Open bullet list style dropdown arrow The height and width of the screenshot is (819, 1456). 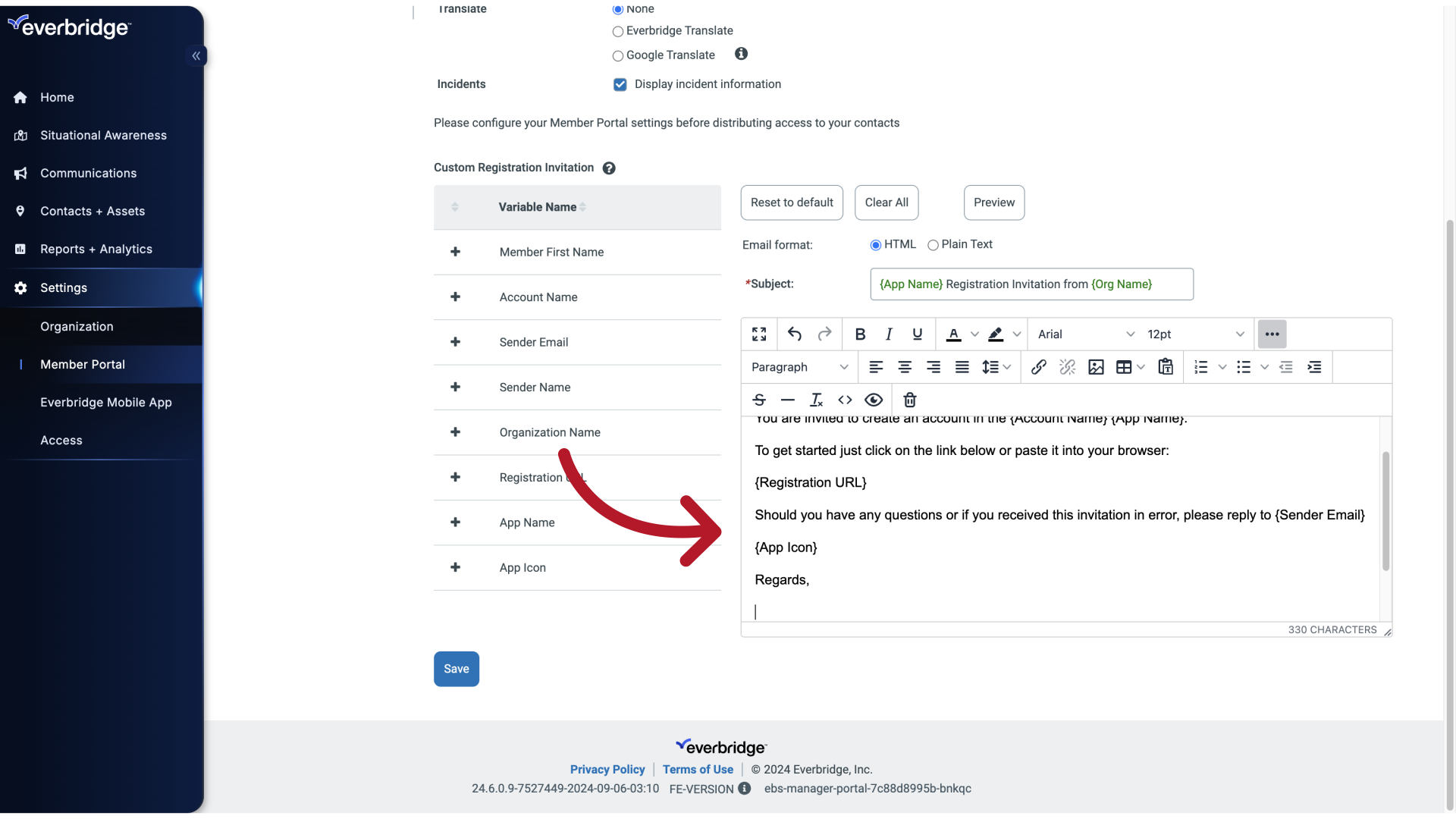[x=1264, y=367]
